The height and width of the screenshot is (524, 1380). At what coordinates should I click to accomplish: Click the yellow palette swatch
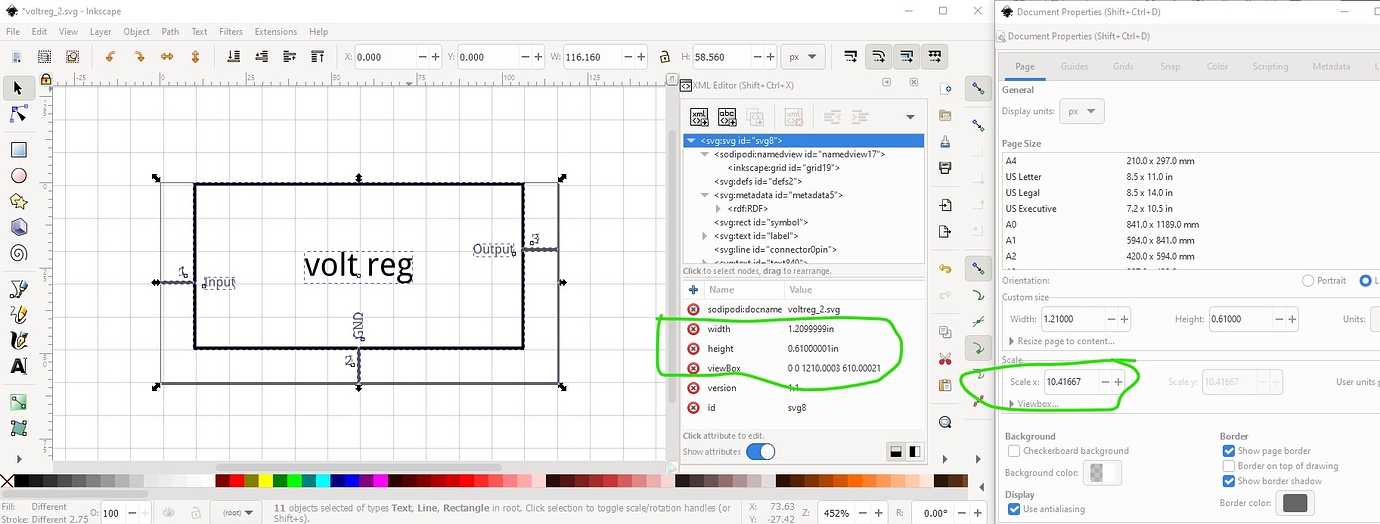pos(265,481)
